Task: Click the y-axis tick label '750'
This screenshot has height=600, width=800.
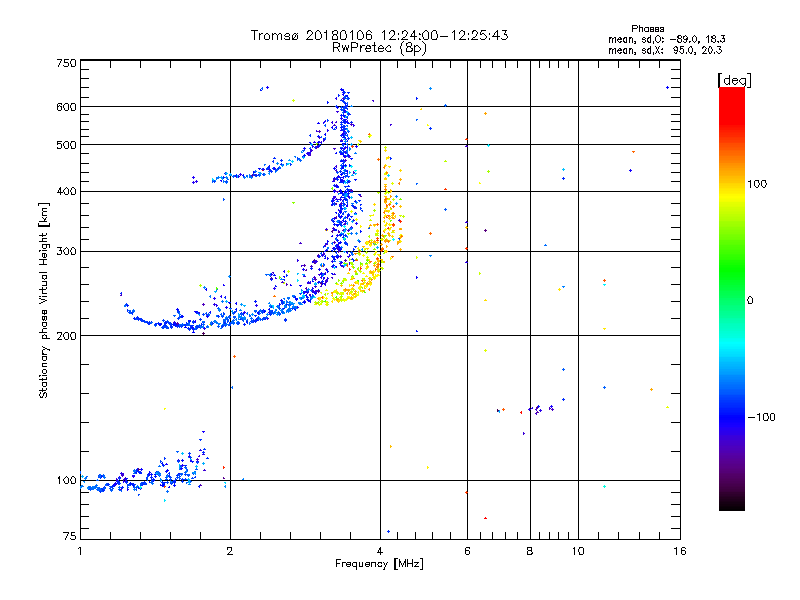Action: click(66, 63)
